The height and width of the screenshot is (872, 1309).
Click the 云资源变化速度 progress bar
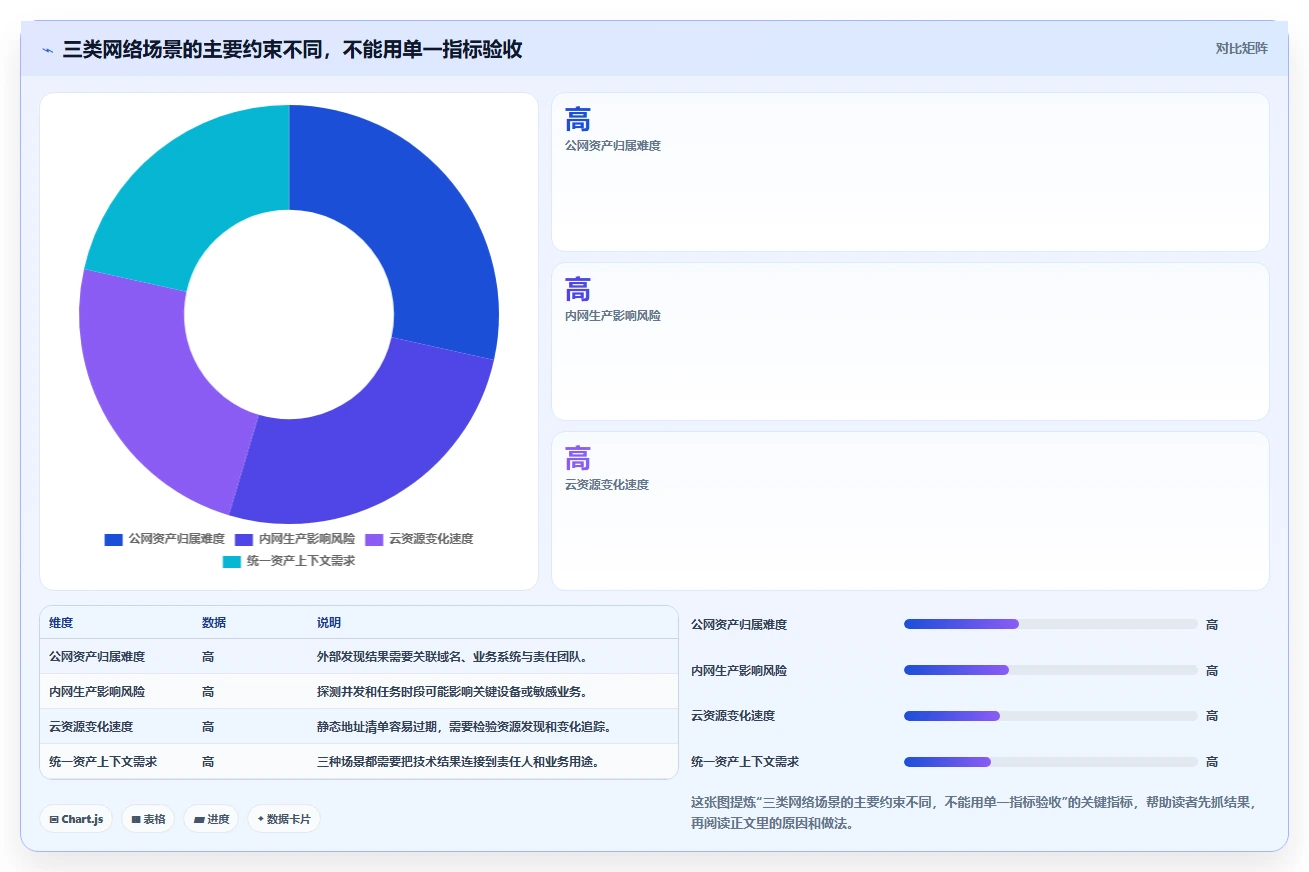1050,716
